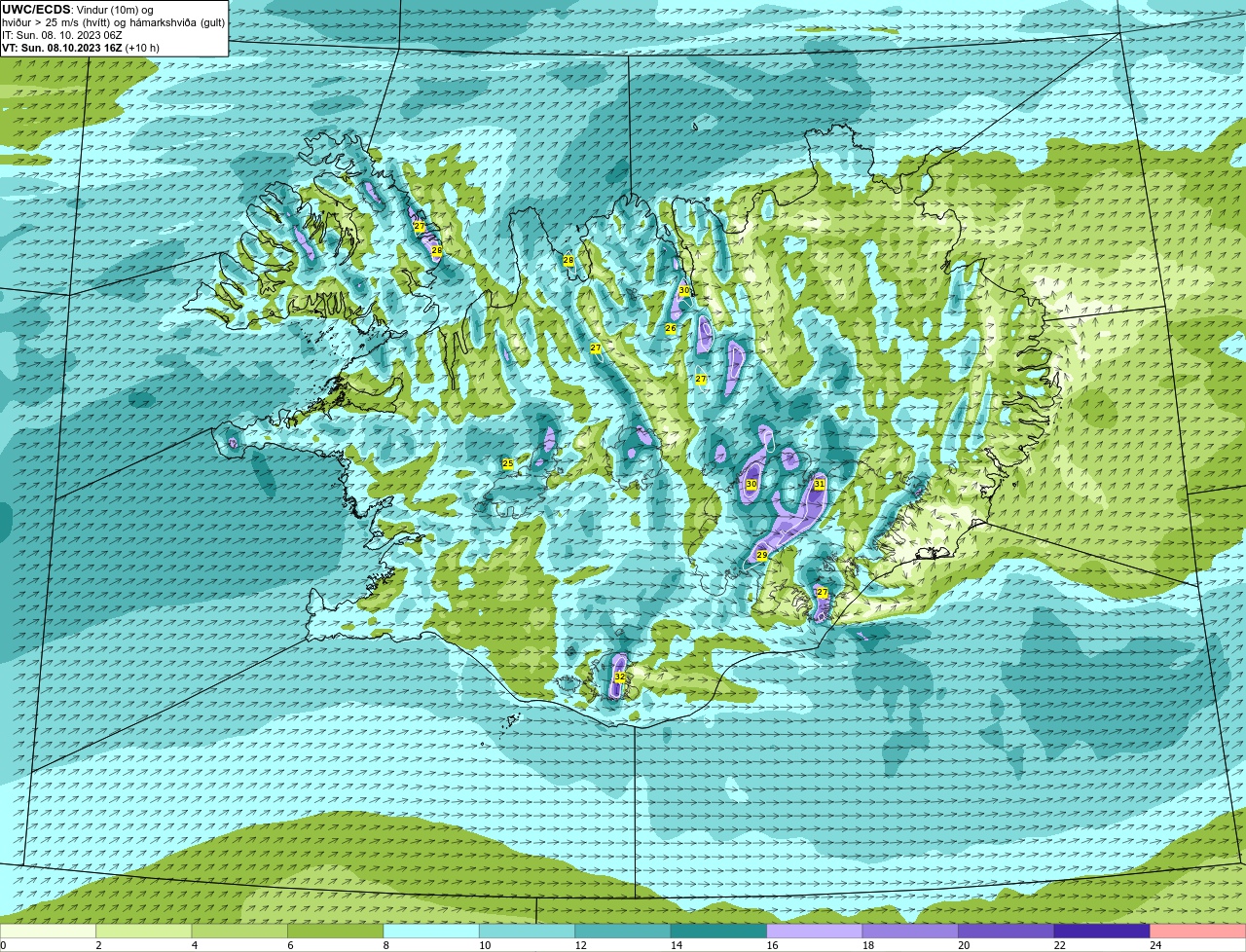Click the 'VT: Sun. 08.10.2023 16Z (+10 h)' line
The image size is (1246, 952).
pyautogui.click(x=81, y=48)
